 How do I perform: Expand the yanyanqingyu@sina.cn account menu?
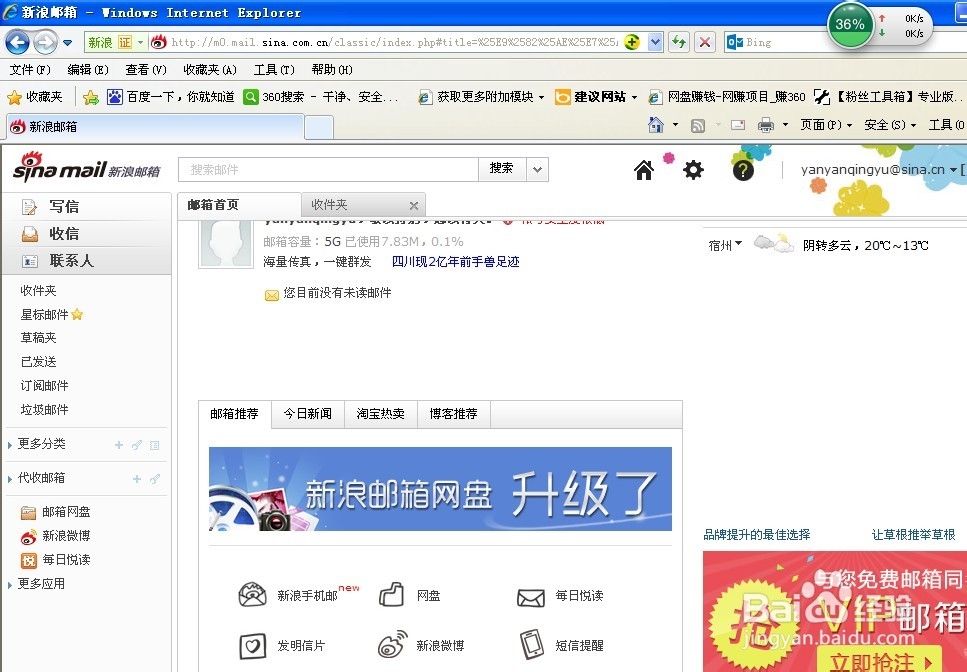[953, 170]
